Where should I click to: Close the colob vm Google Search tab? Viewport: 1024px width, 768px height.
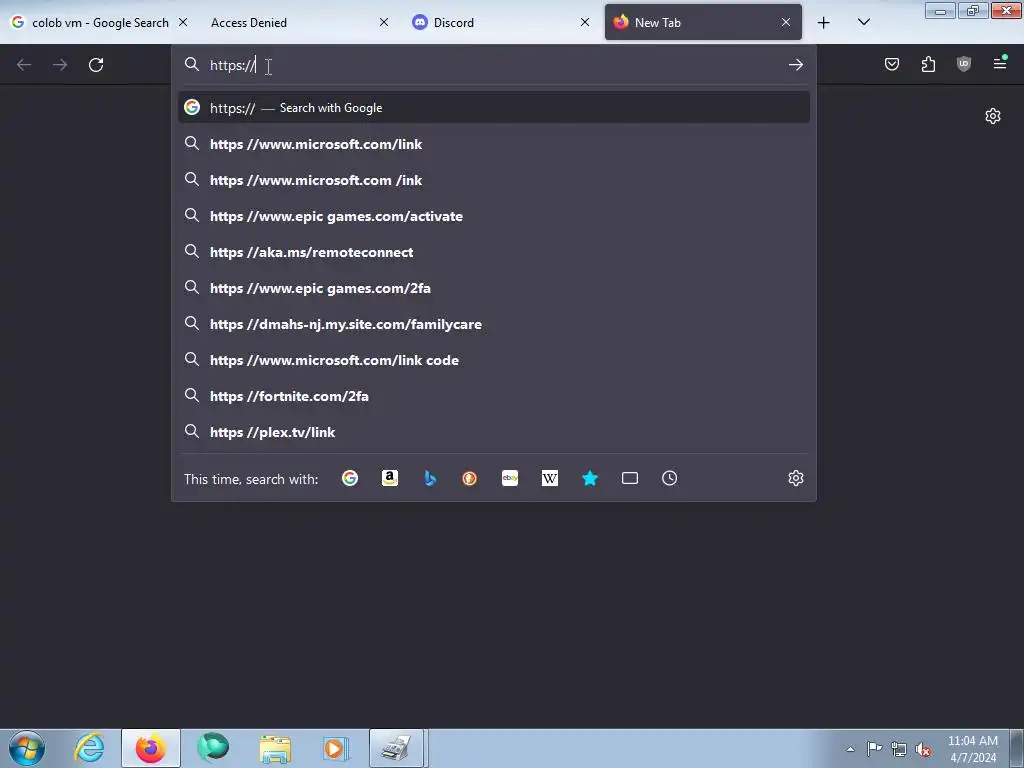(183, 22)
